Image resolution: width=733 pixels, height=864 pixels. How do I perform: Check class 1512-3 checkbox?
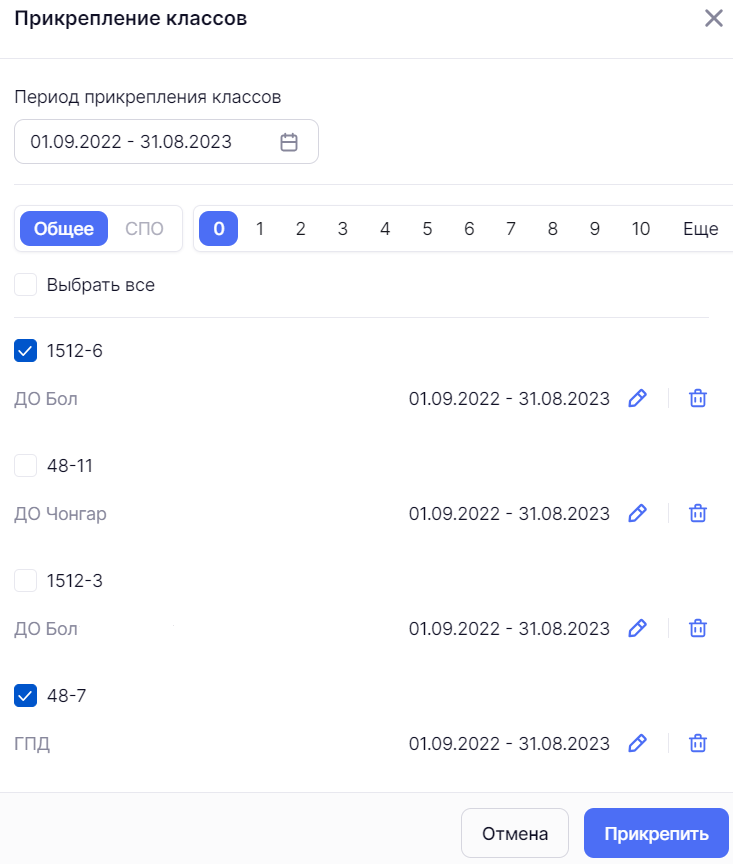coord(25,580)
